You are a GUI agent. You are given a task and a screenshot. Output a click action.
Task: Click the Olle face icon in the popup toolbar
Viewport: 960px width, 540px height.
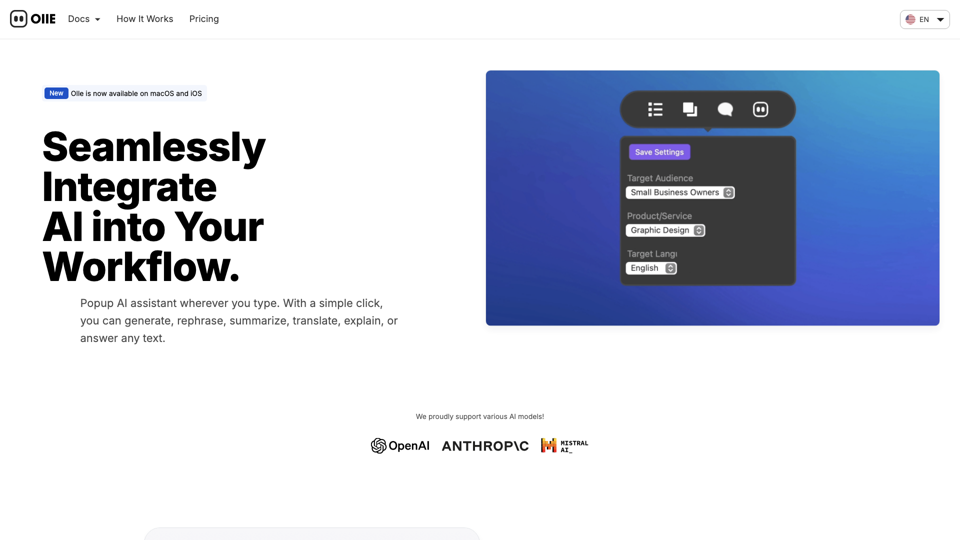click(761, 109)
